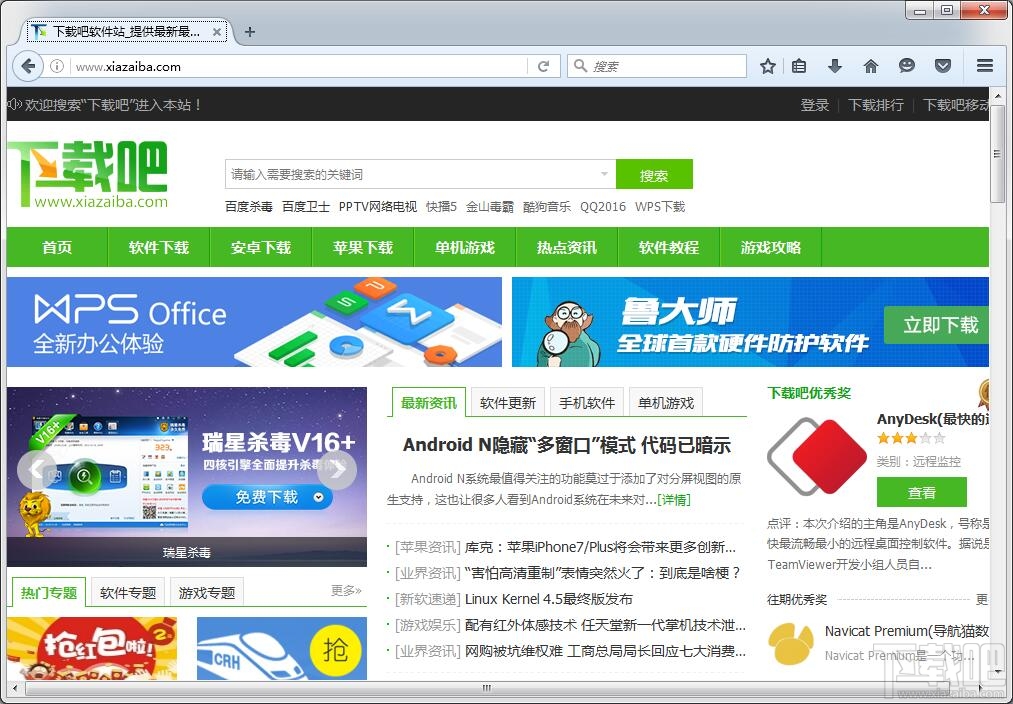The width and height of the screenshot is (1013, 704).
Task: Go back with the browser back arrow
Action: tap(28, 66)
